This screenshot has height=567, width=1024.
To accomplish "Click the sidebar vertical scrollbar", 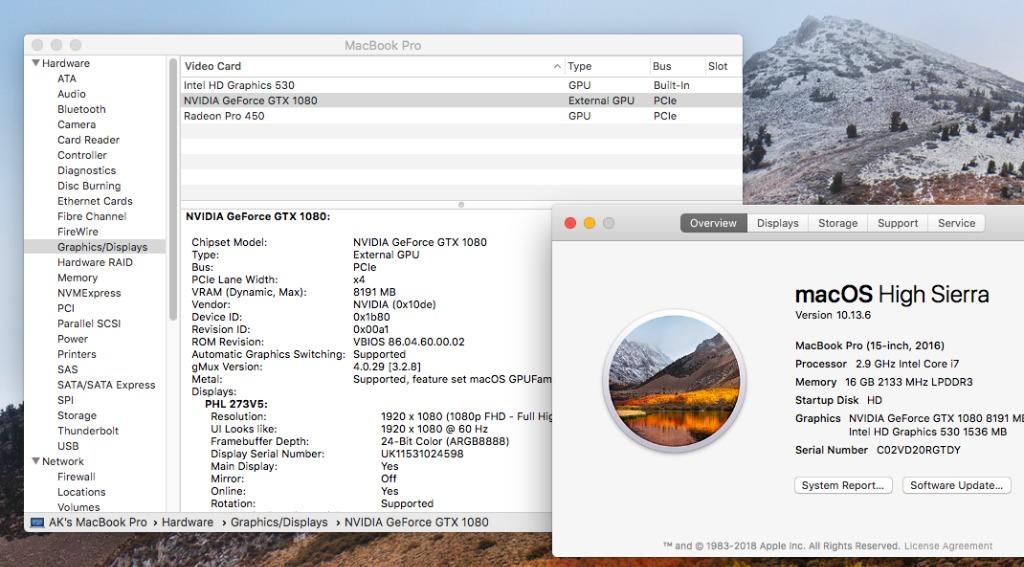I will tap(173, 189).
